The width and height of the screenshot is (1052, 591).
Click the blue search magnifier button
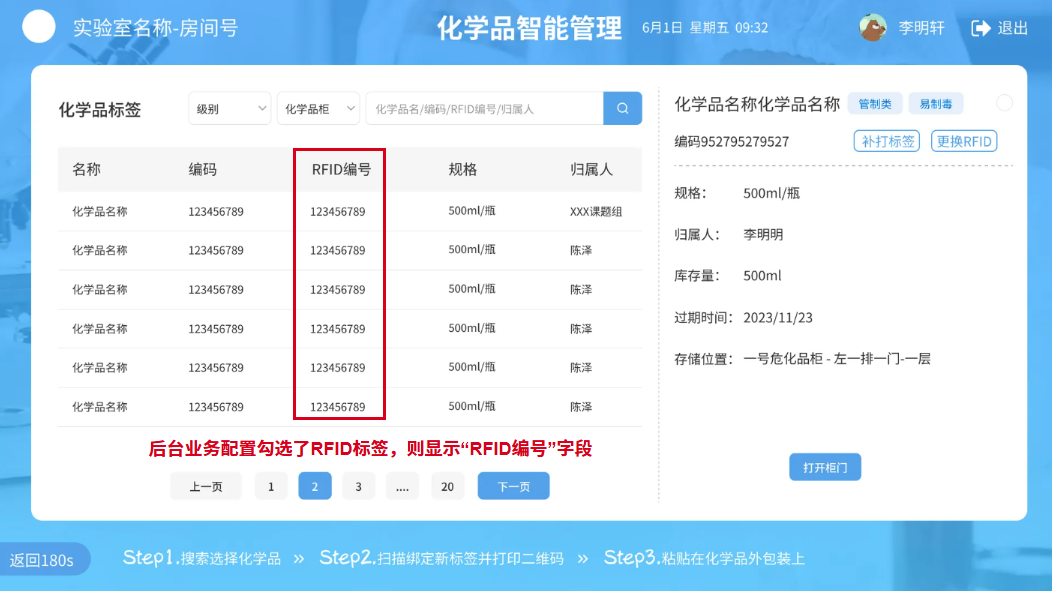click(622, 109)
